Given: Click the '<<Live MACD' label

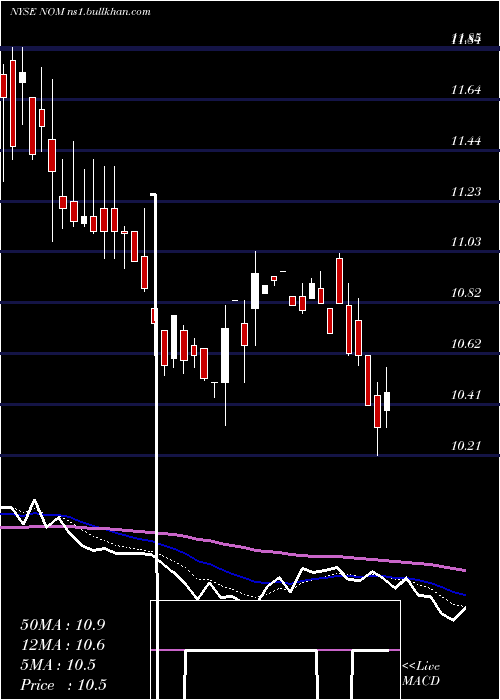Looking at the screenshot, I should (x=421, y=673).
